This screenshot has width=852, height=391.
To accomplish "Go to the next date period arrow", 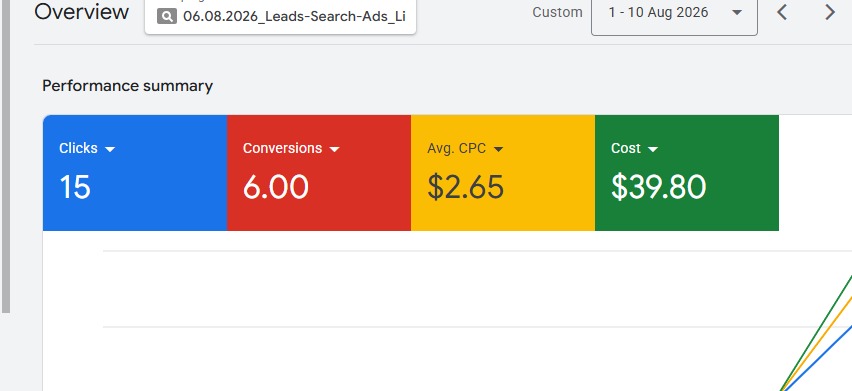I will 830,12.
